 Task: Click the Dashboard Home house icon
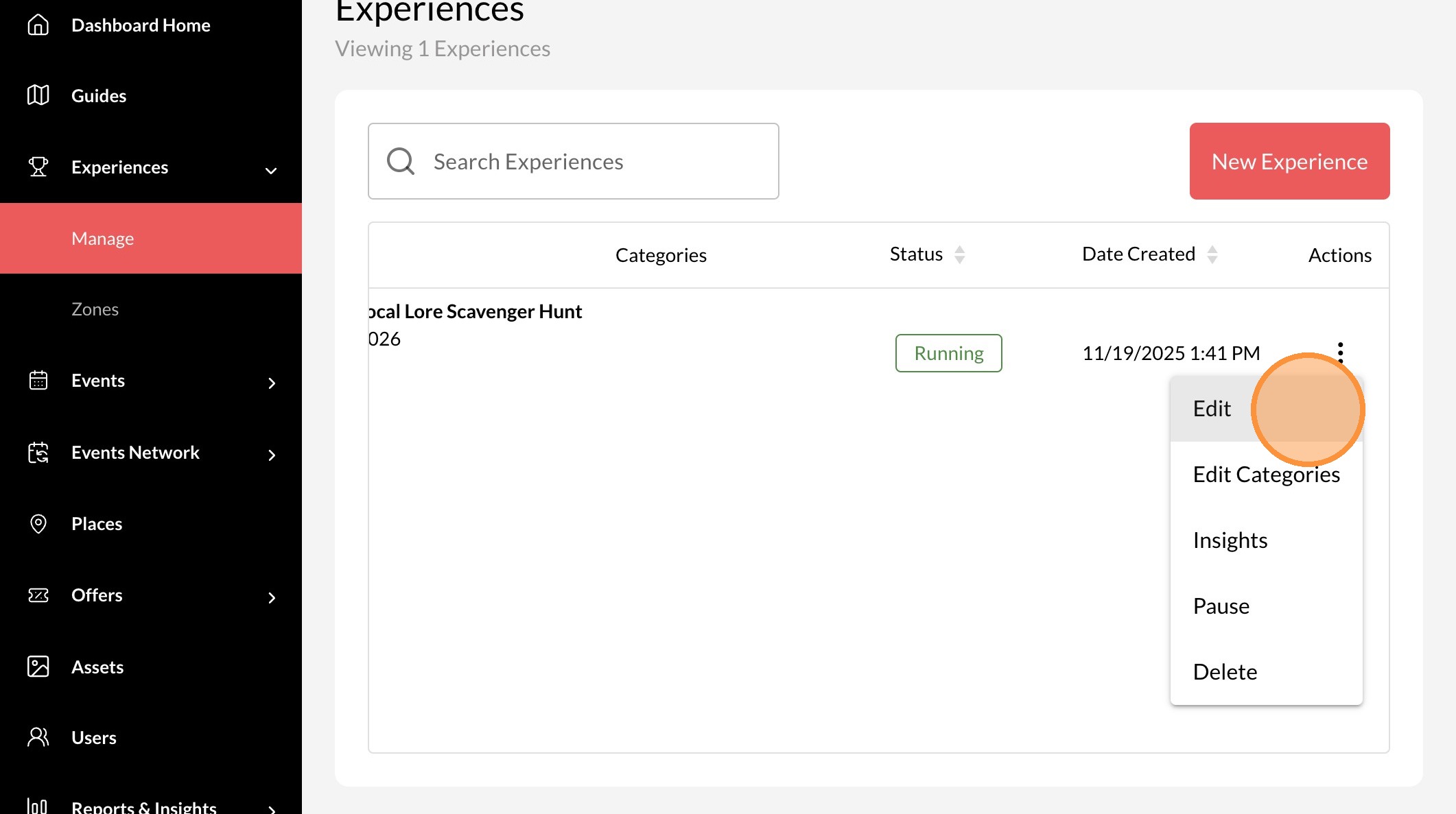pos(38,25)
